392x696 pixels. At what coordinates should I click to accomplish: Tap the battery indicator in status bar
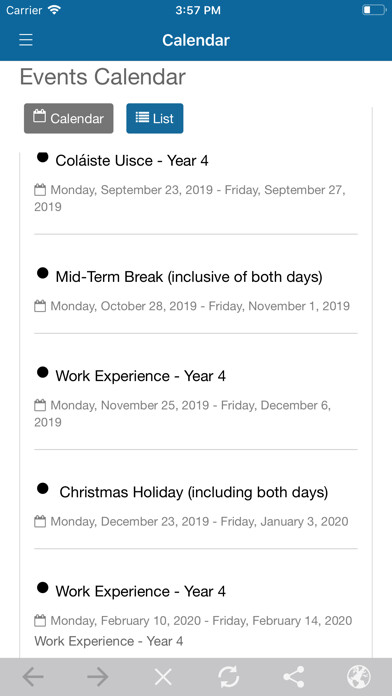[374, 10]
